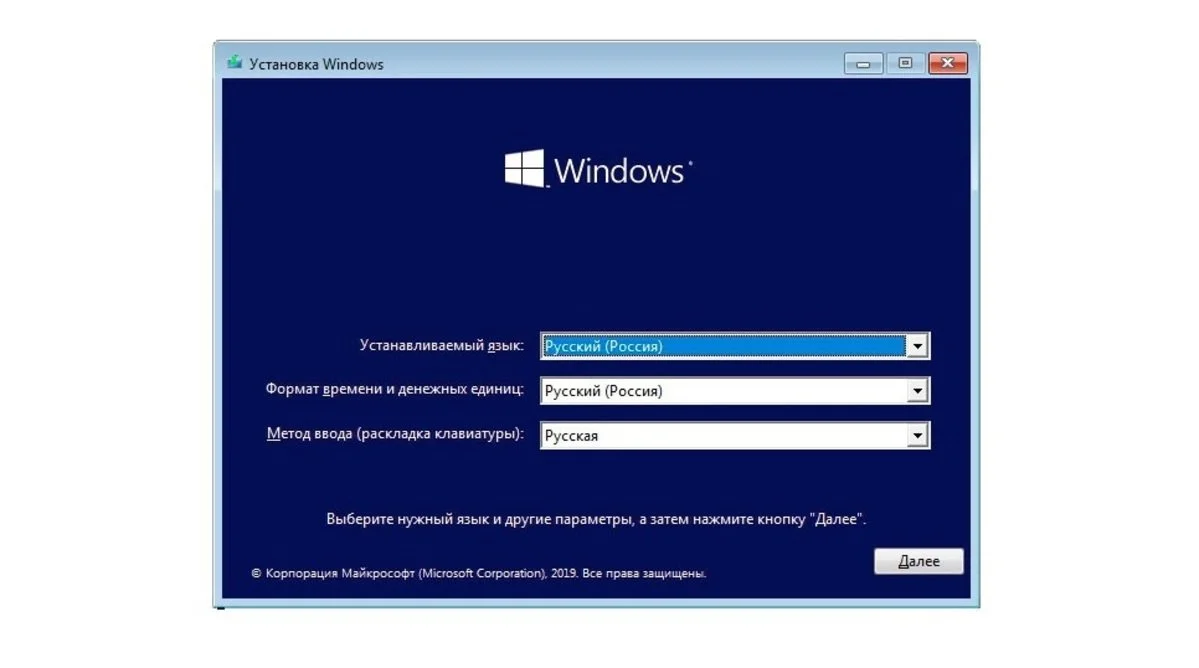Click the Windows wordmark text

[619, 170]
